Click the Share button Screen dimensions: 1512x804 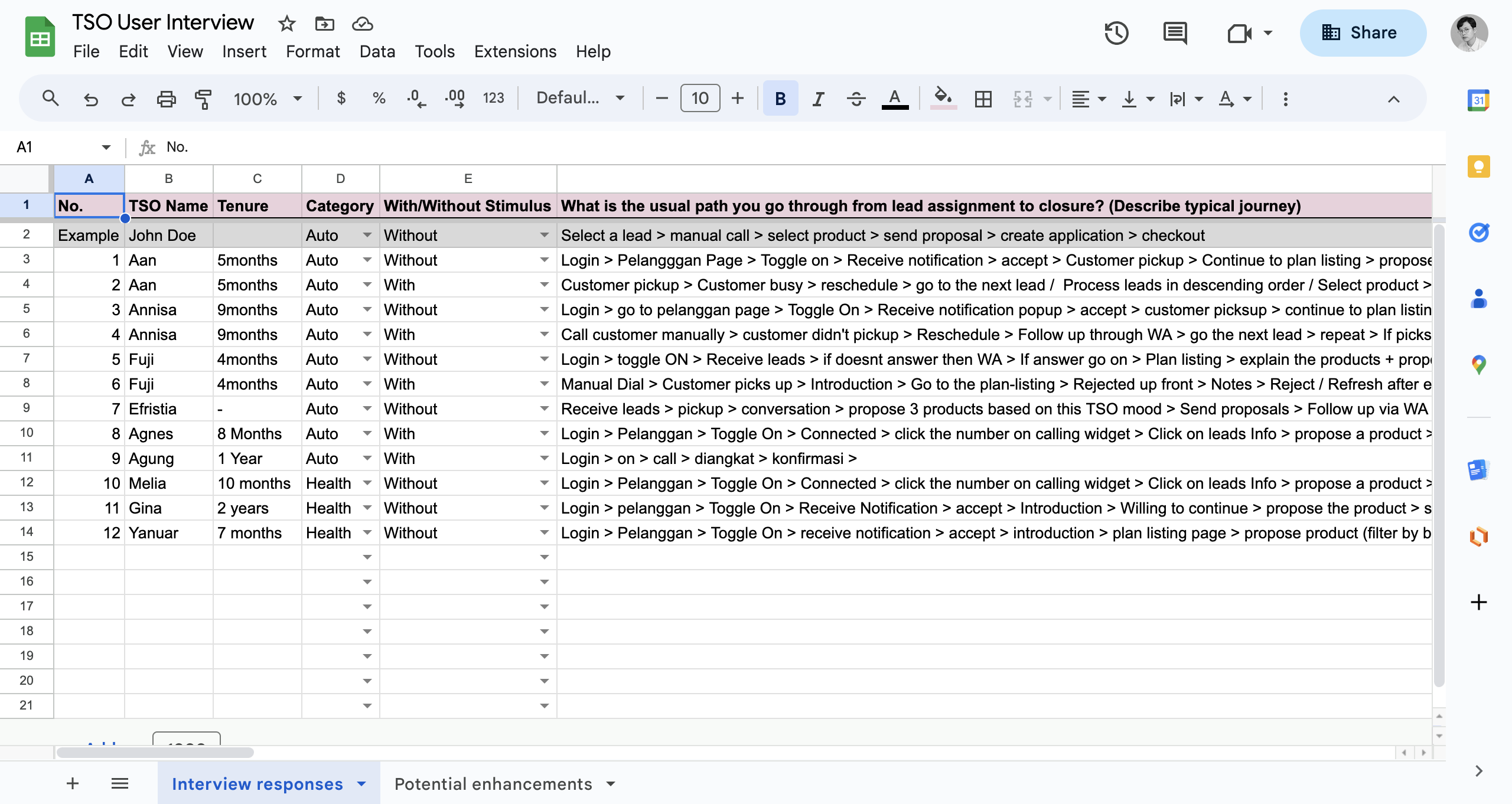(1363, 33)
